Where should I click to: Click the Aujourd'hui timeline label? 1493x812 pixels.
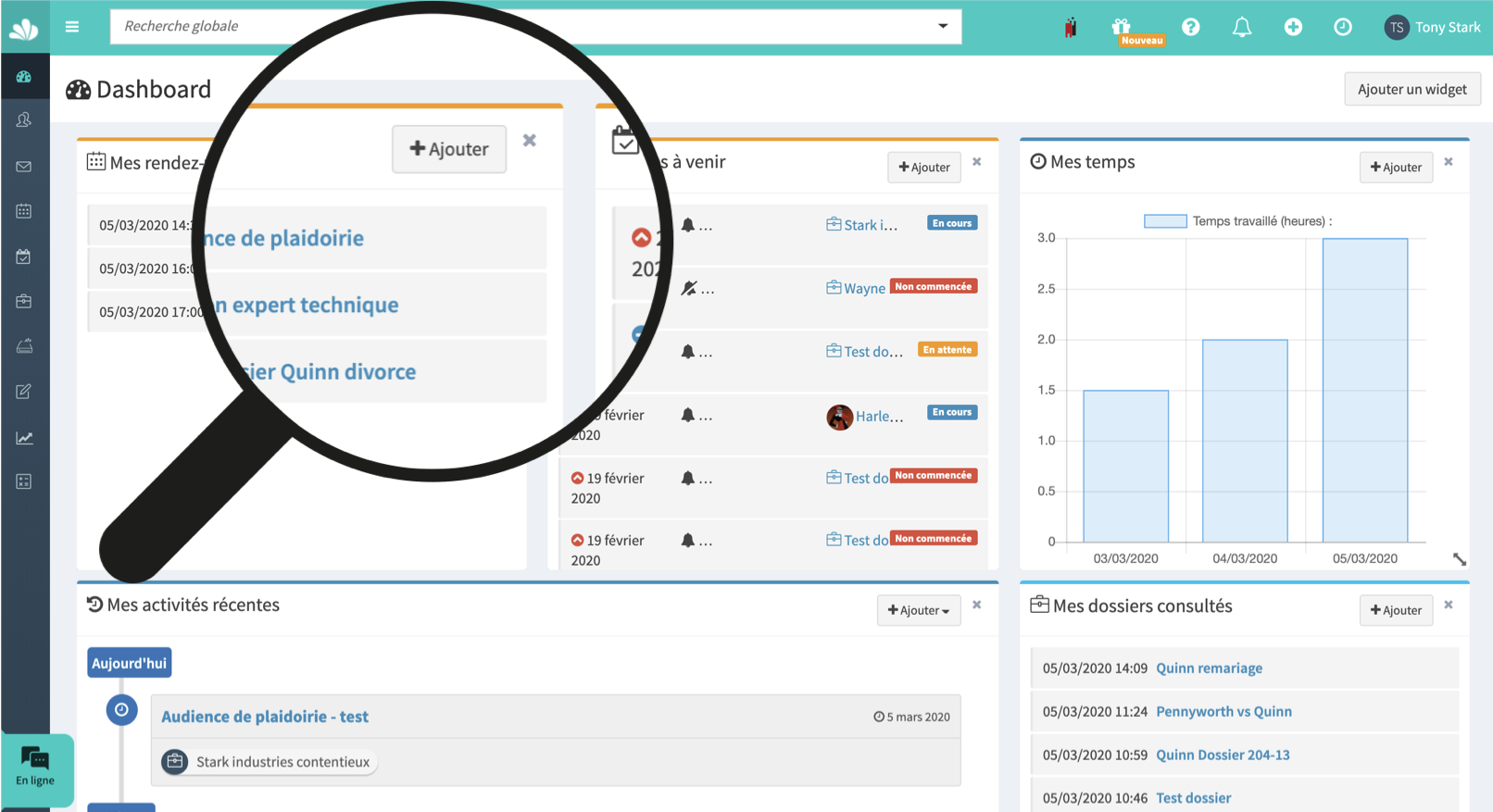129,663
